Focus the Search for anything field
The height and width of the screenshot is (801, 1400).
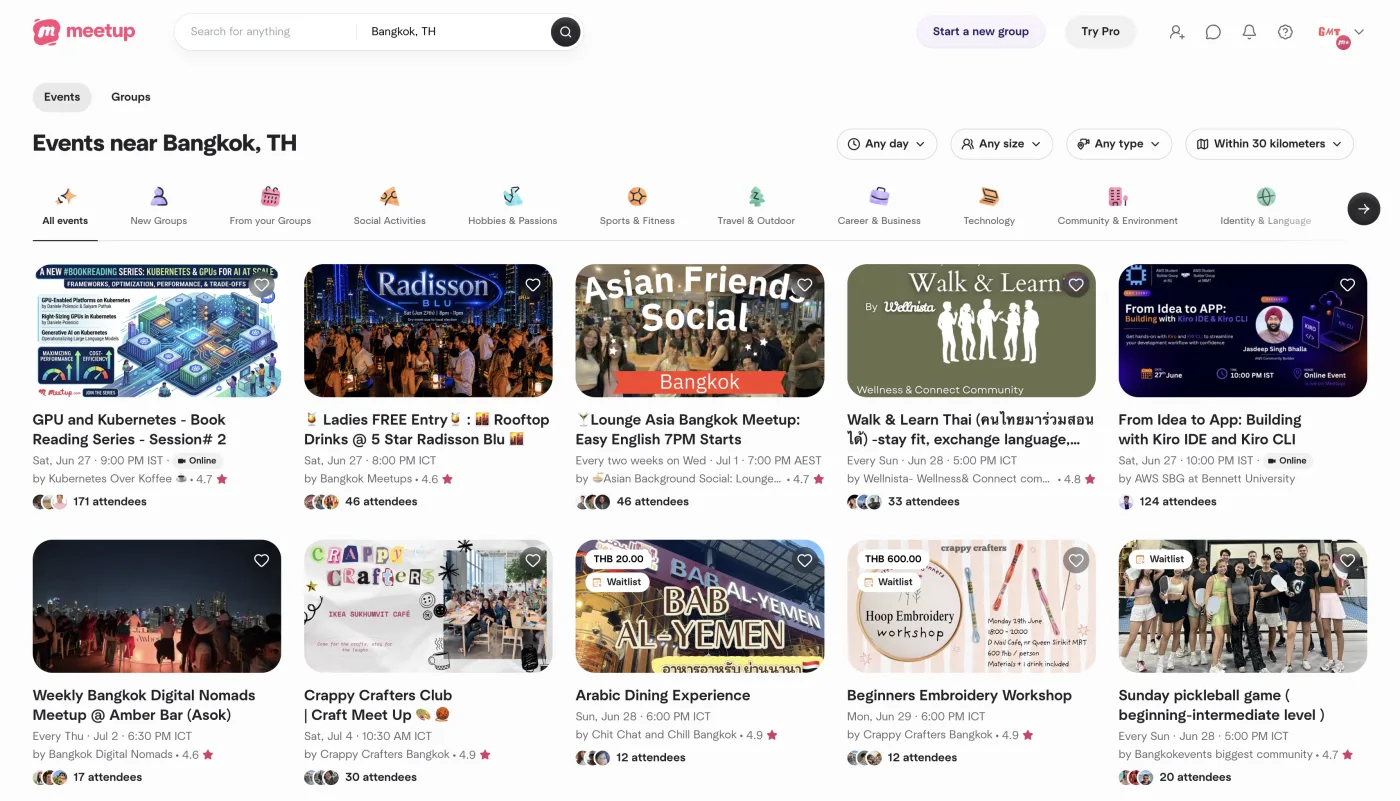coord(268,32)
